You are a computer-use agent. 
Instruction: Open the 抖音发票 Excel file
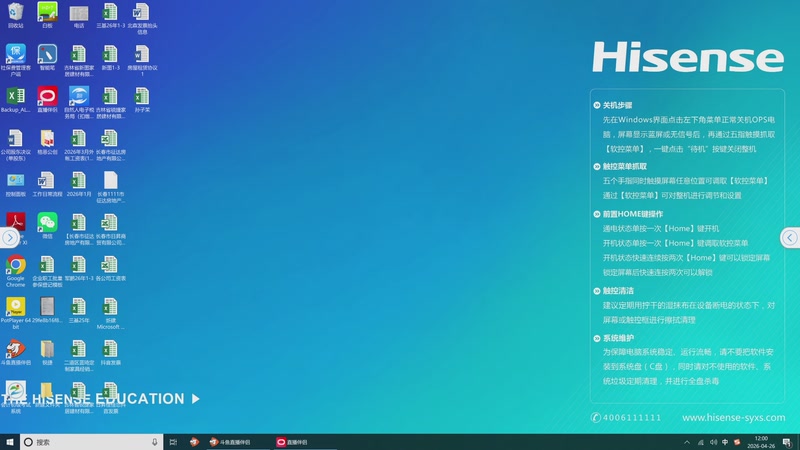click(x=111, y=353)
